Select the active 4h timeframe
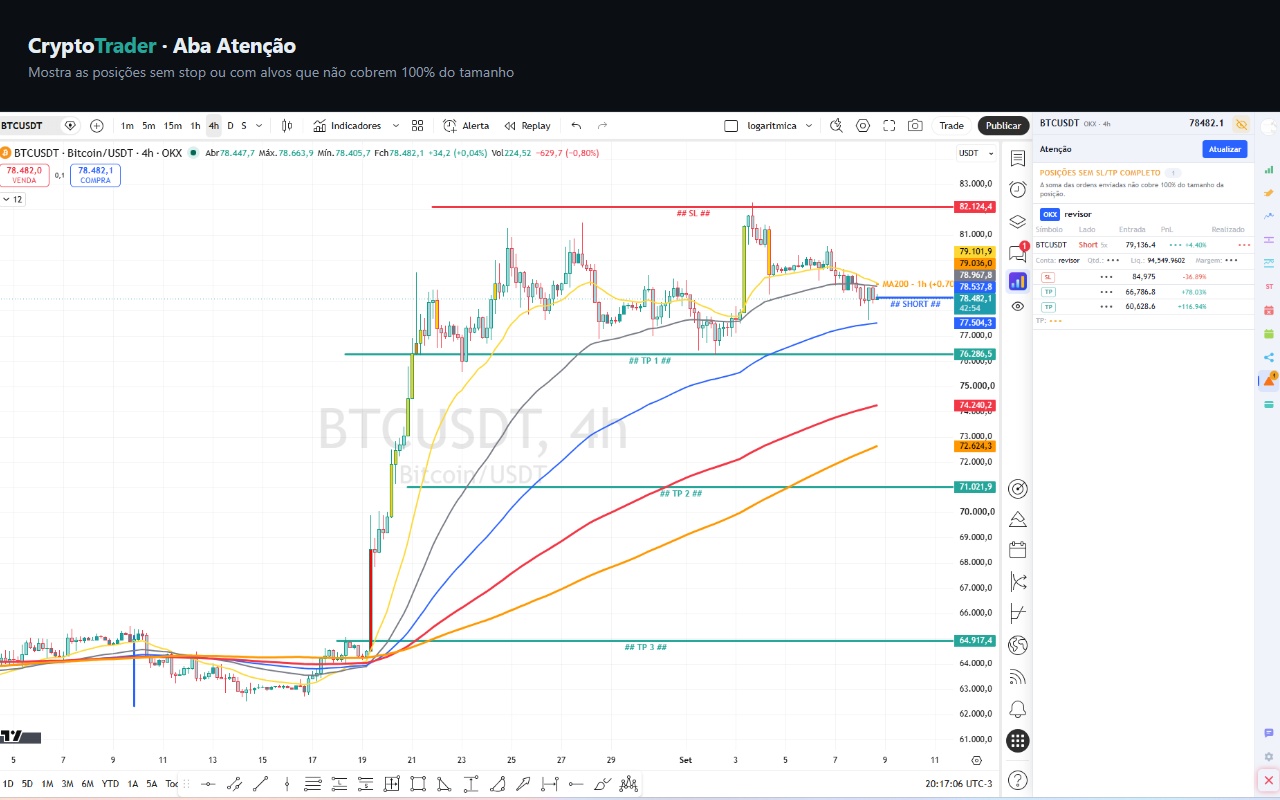 tap(214, 126)
